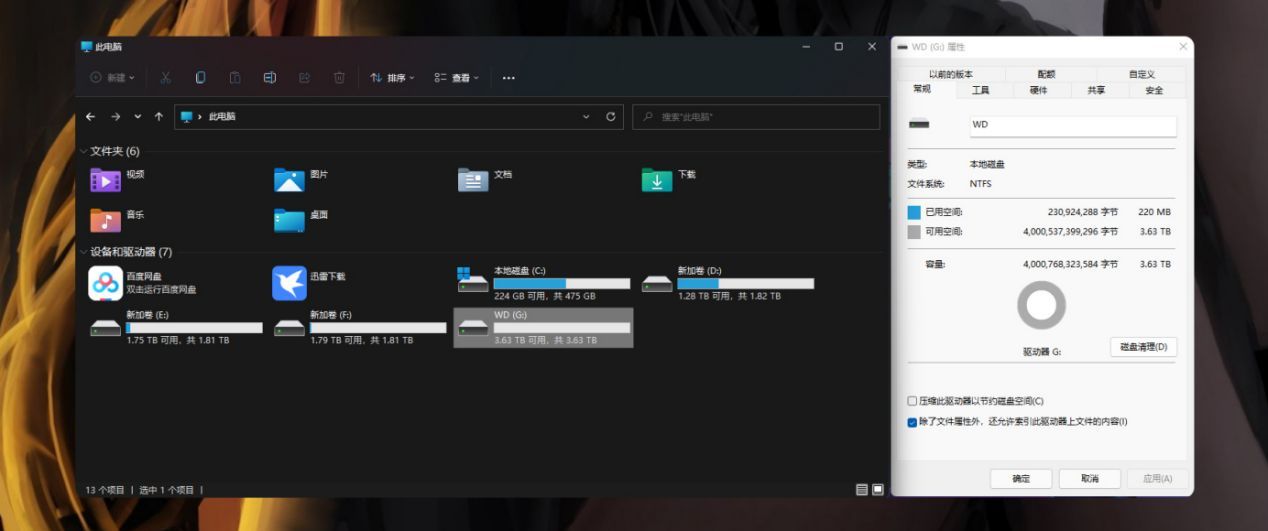Screen dimensions: 1268x531
Task: Collapse the 文件夹 (6) group
Action: (83, 151)
